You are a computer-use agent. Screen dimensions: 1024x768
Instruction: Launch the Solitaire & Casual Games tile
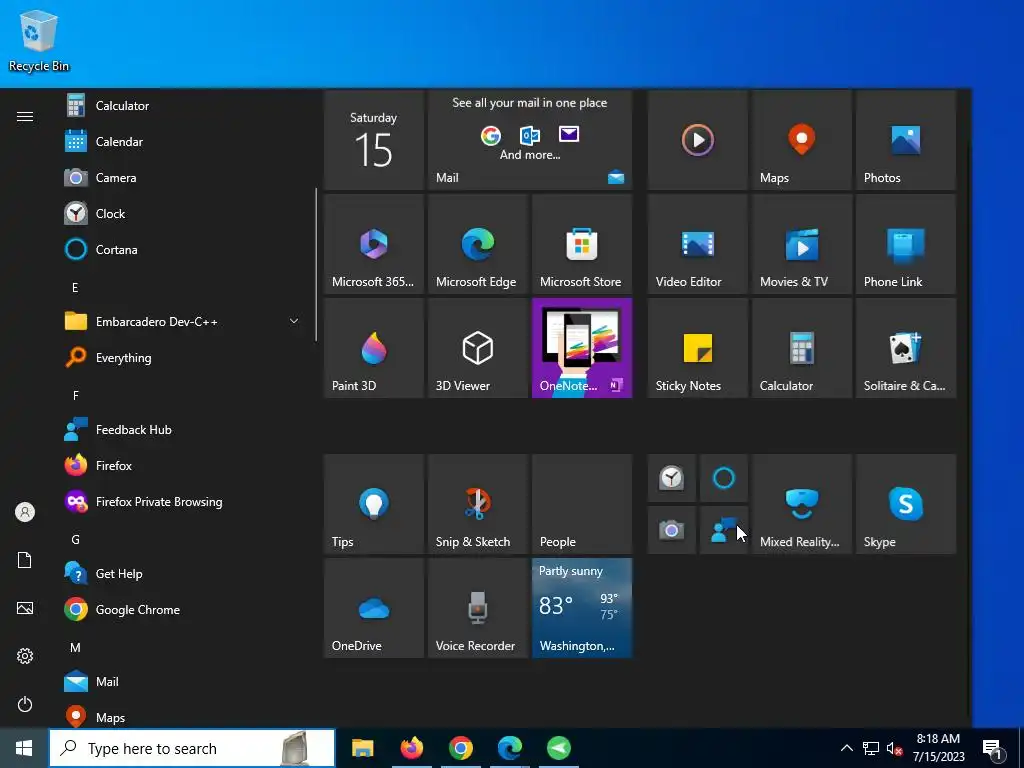pyautogui.click(x=906, y=348)
